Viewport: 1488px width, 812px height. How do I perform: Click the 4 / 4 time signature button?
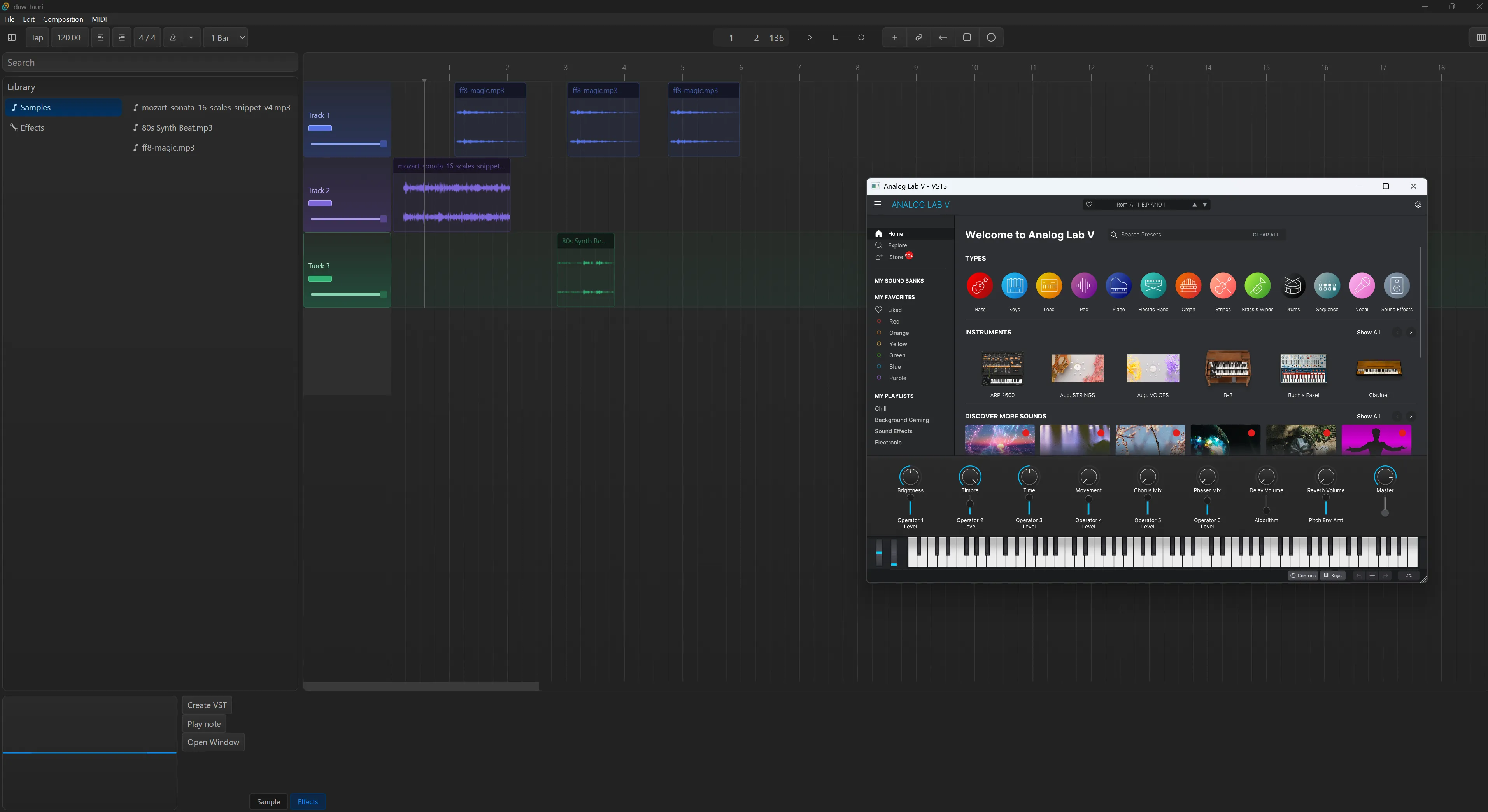pos(147,38)
